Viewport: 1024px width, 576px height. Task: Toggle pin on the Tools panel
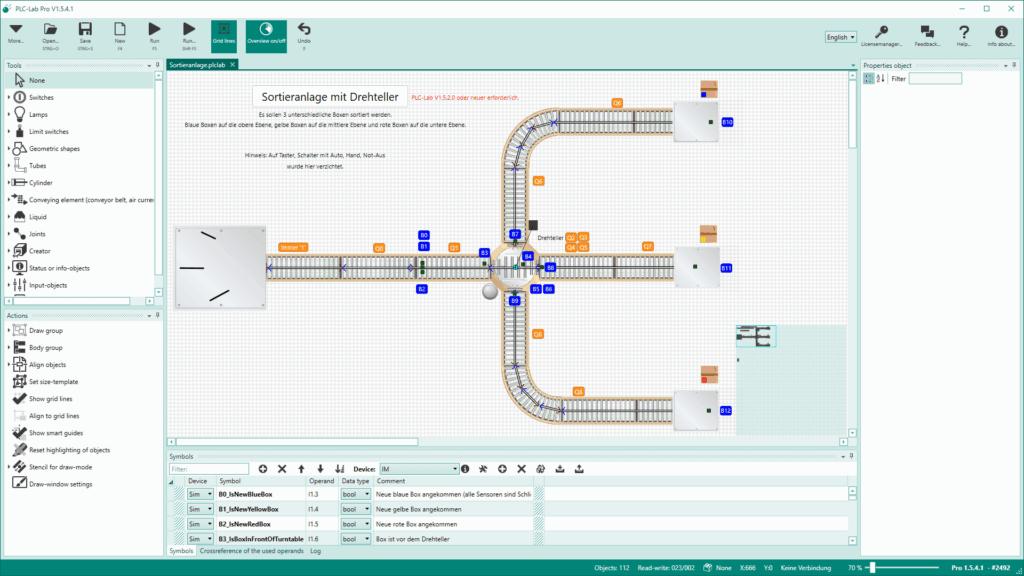[157, 65]
